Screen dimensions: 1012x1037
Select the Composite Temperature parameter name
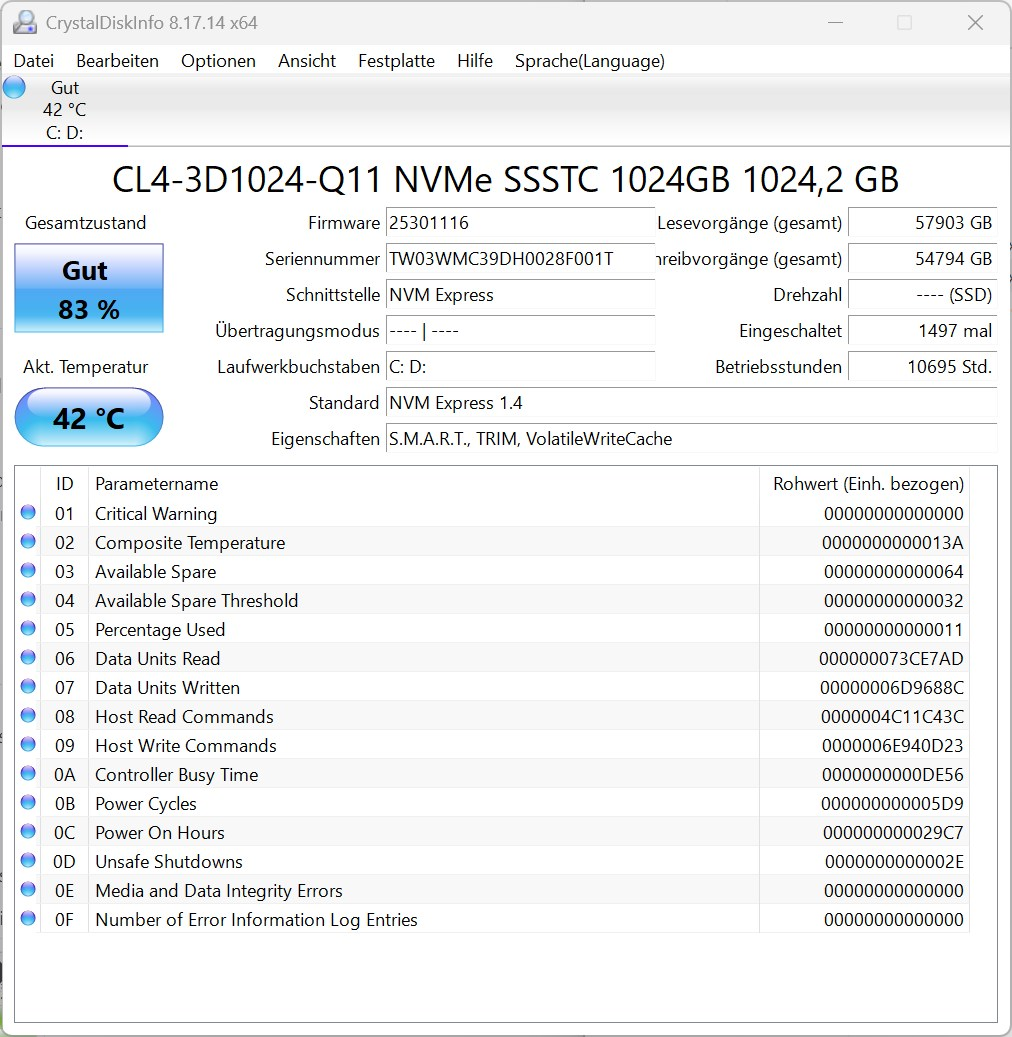tap(190, 543)
